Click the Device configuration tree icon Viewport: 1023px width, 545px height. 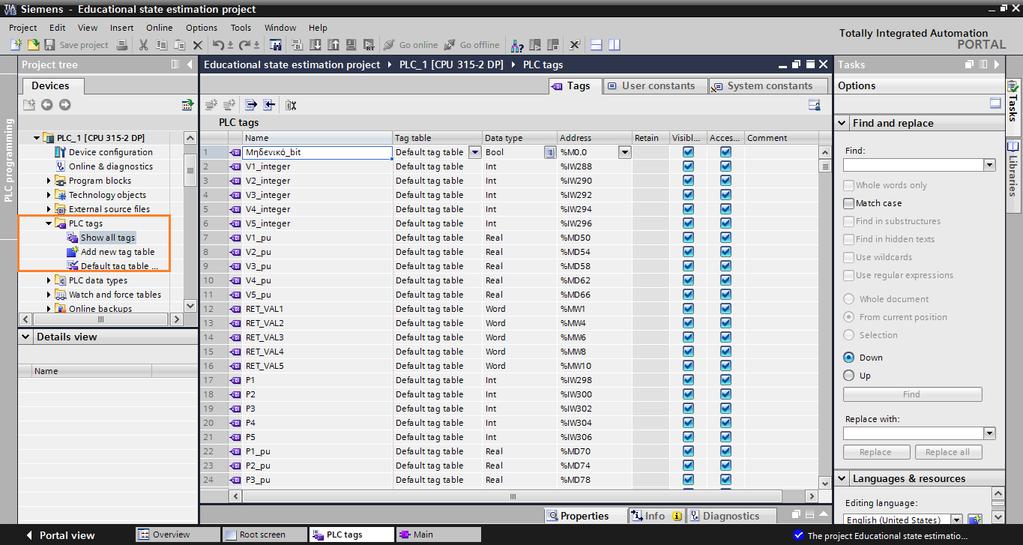coord(60,152)
